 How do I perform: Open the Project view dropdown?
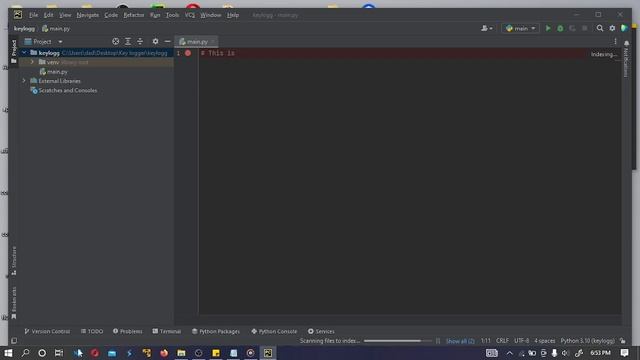pos(43,41)
